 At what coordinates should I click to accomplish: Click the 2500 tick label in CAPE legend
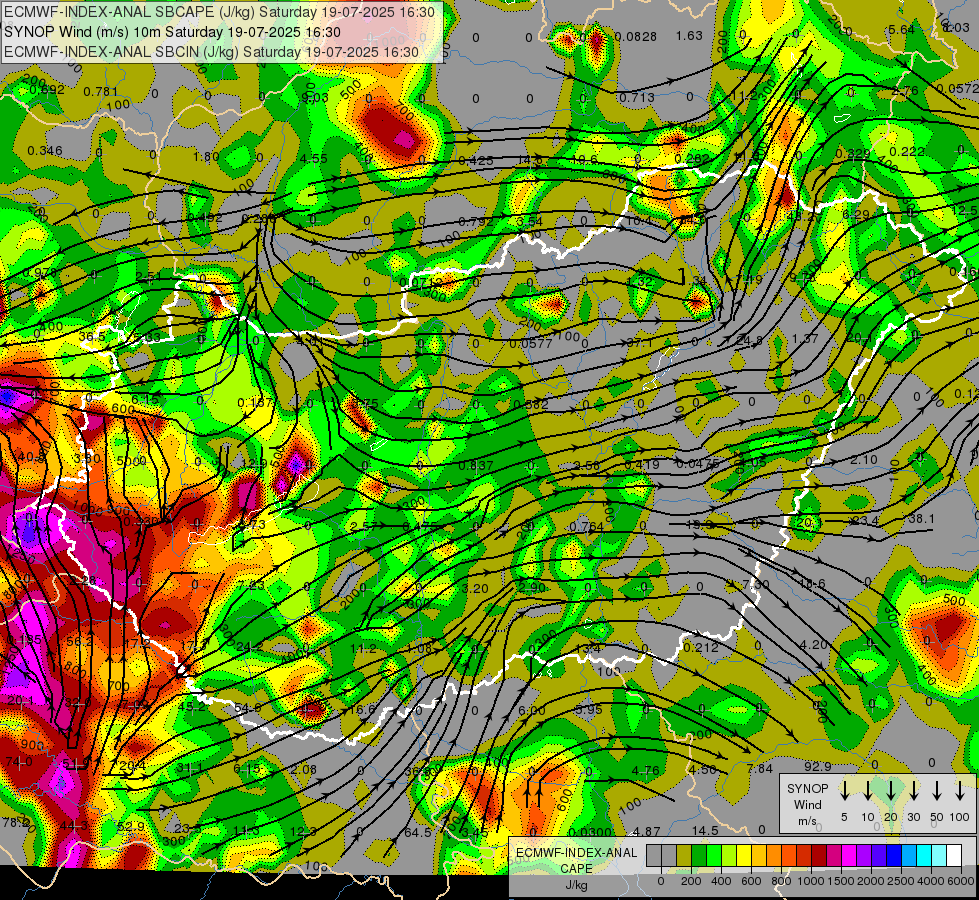901,881
